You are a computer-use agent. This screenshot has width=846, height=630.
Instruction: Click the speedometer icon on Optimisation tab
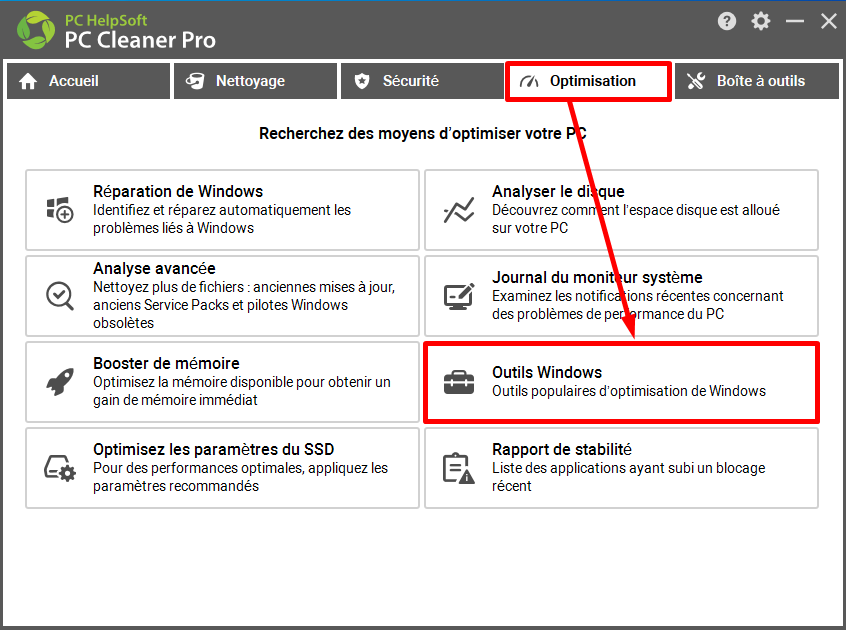tap(529, 81)
